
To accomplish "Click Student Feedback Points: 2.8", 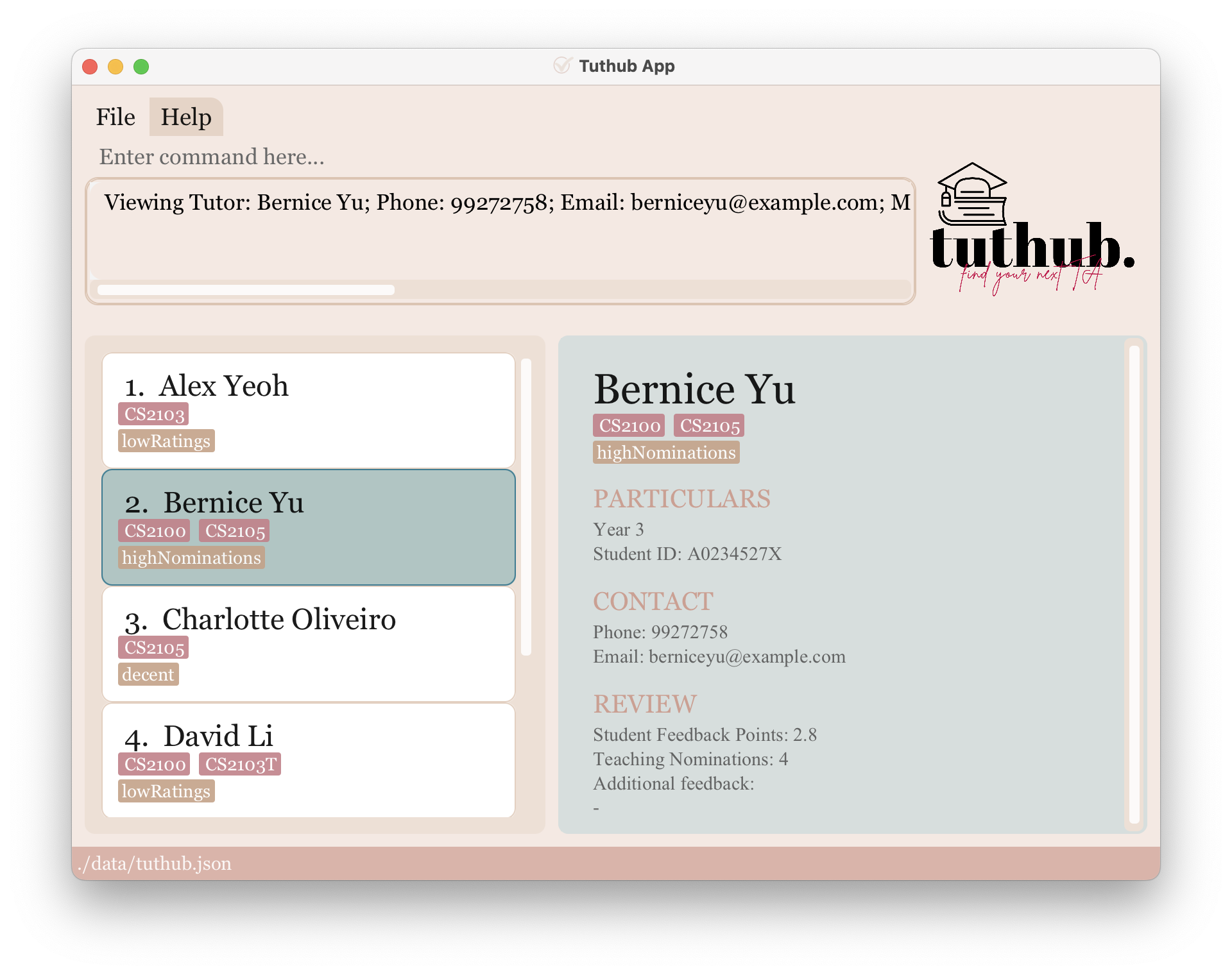I will click(x=705, y=735).
